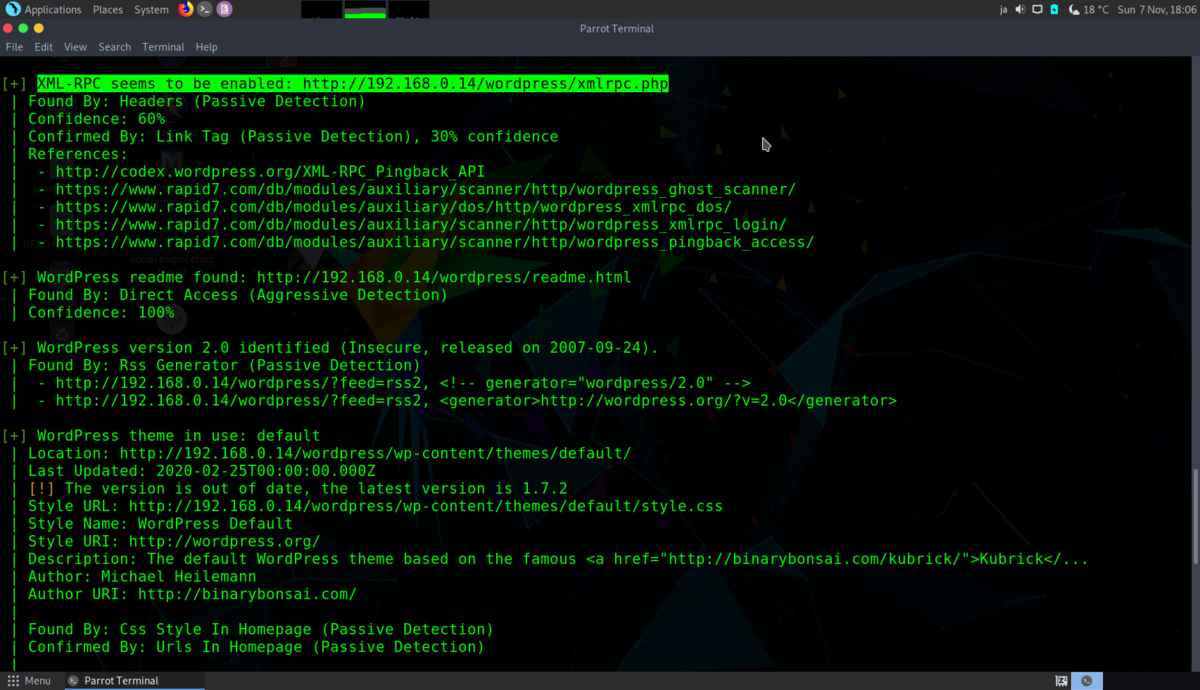Click the style.css Style URL
1200x690 pixels.
tap(425, 506)
